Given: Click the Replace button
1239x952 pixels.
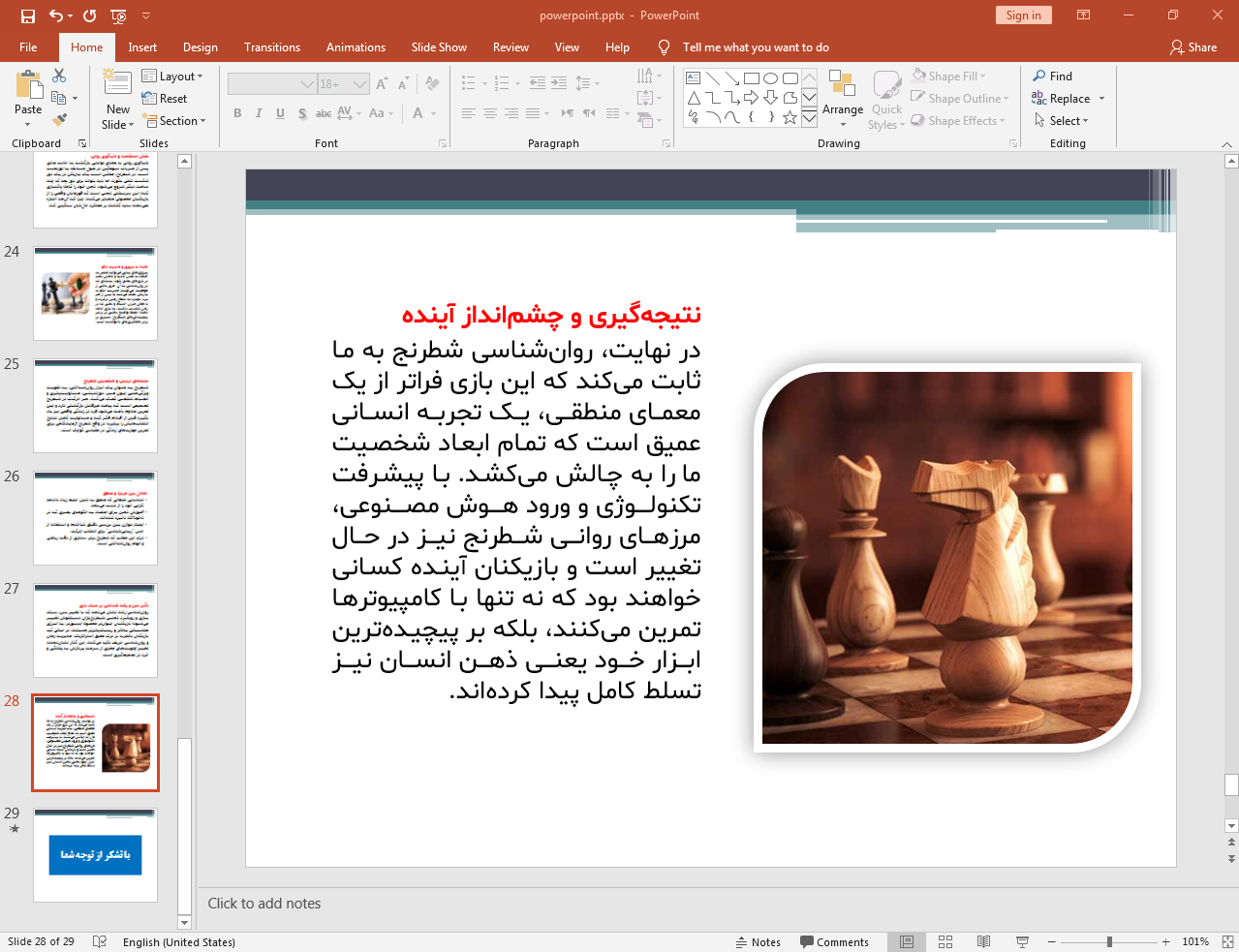Looking at the screenshot, I should coord(1062,98).
